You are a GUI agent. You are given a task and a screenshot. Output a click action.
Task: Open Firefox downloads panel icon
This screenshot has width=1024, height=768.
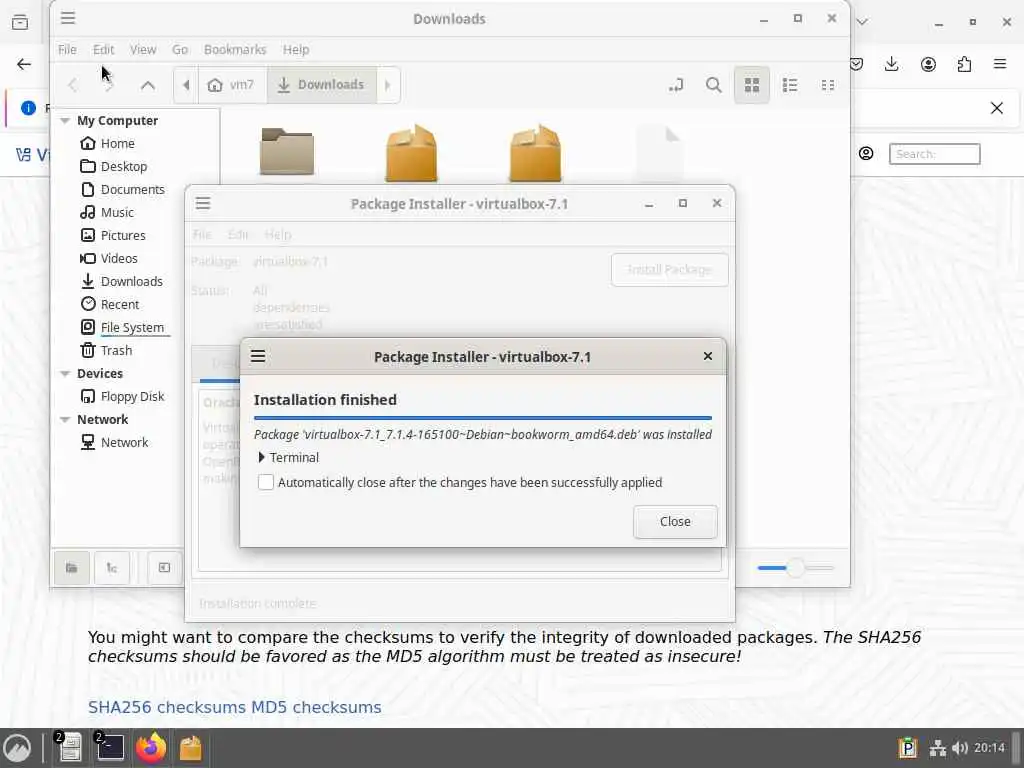(891, 64)
